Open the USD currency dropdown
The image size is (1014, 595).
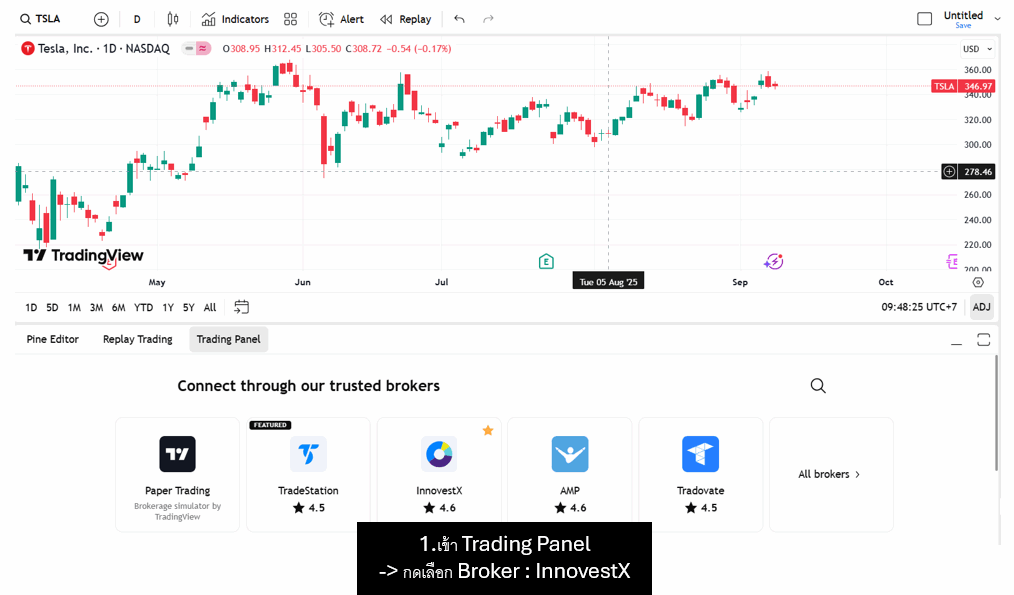977,48
